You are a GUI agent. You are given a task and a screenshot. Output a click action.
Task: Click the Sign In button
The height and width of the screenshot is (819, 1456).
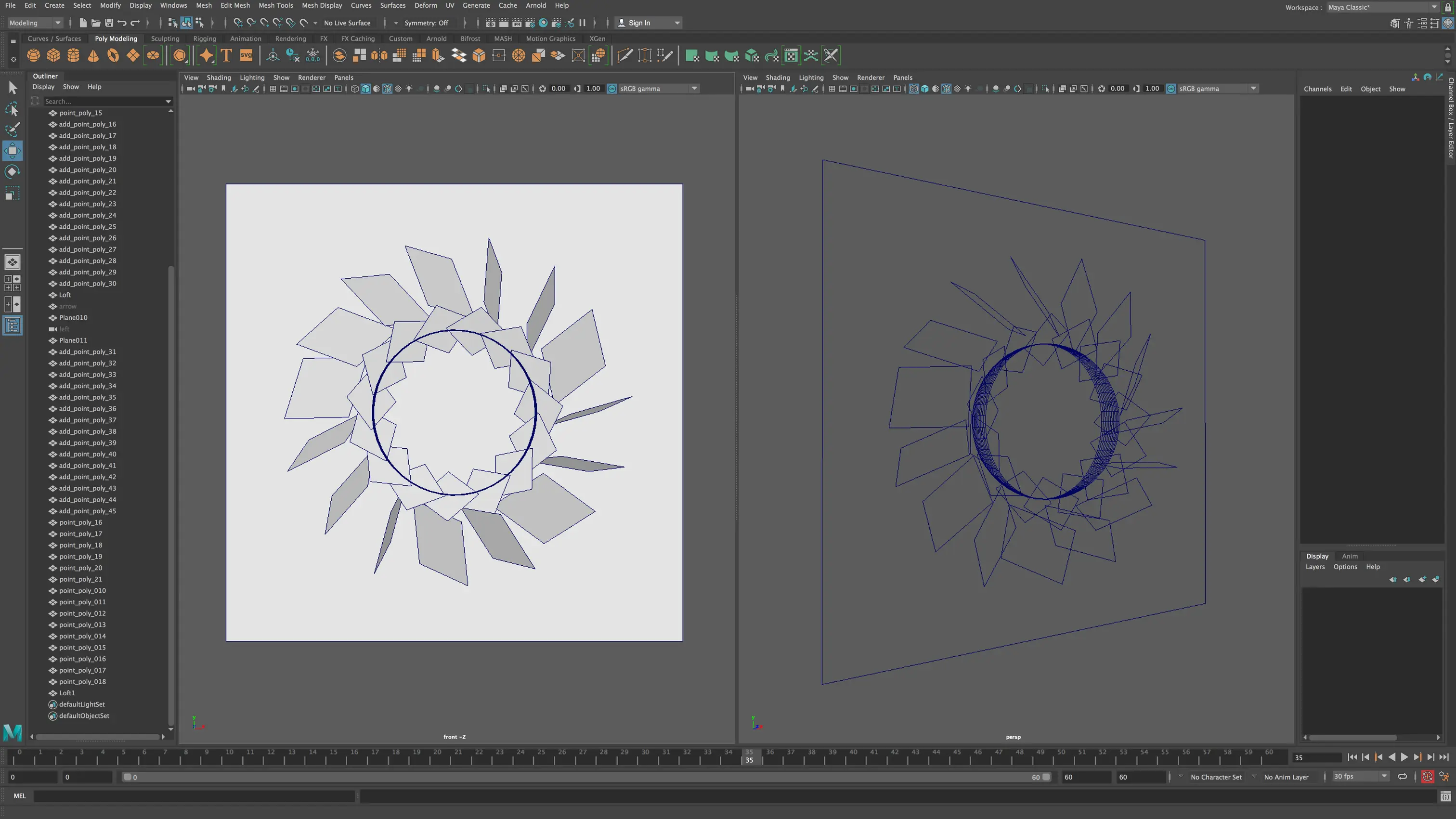[x=639, y=23]
